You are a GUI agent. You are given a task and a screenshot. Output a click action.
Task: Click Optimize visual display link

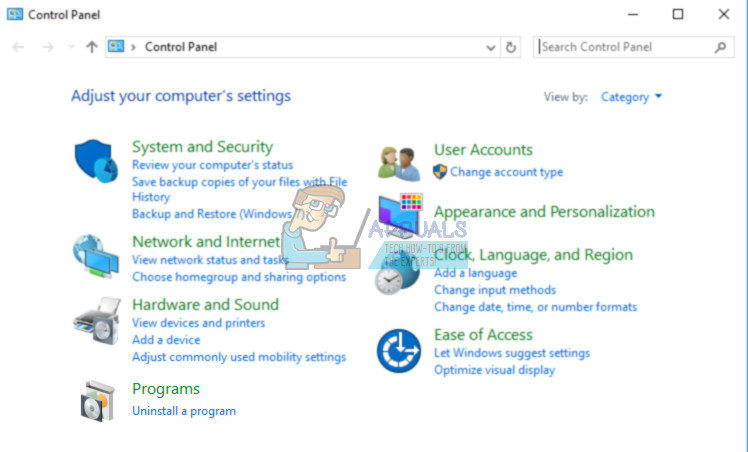[494, 370]
